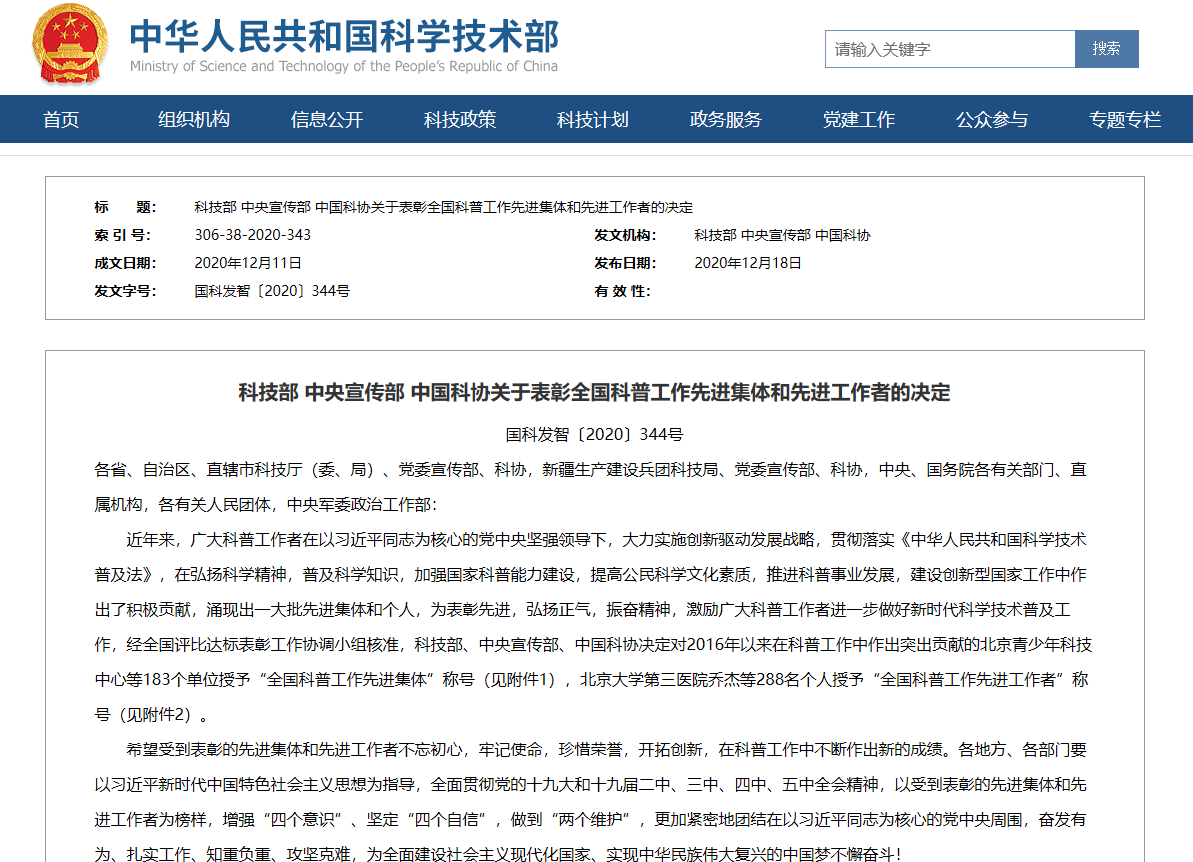The width and height of the screenshot is (1193, 862).
Task: Click the publish date 2020年12月18日
Action: coord(748,263)
